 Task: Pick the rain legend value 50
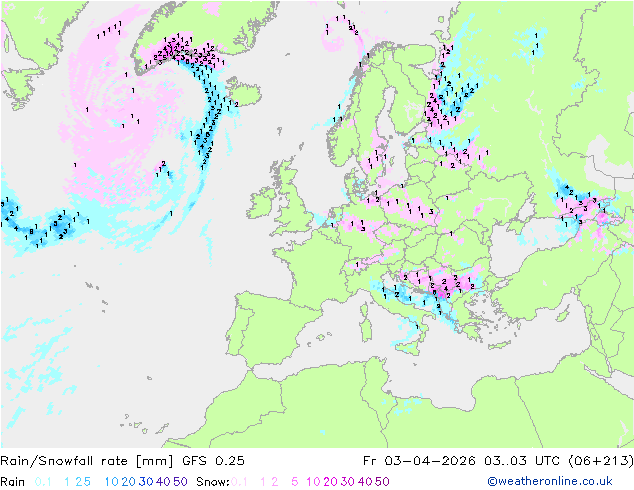180,482
